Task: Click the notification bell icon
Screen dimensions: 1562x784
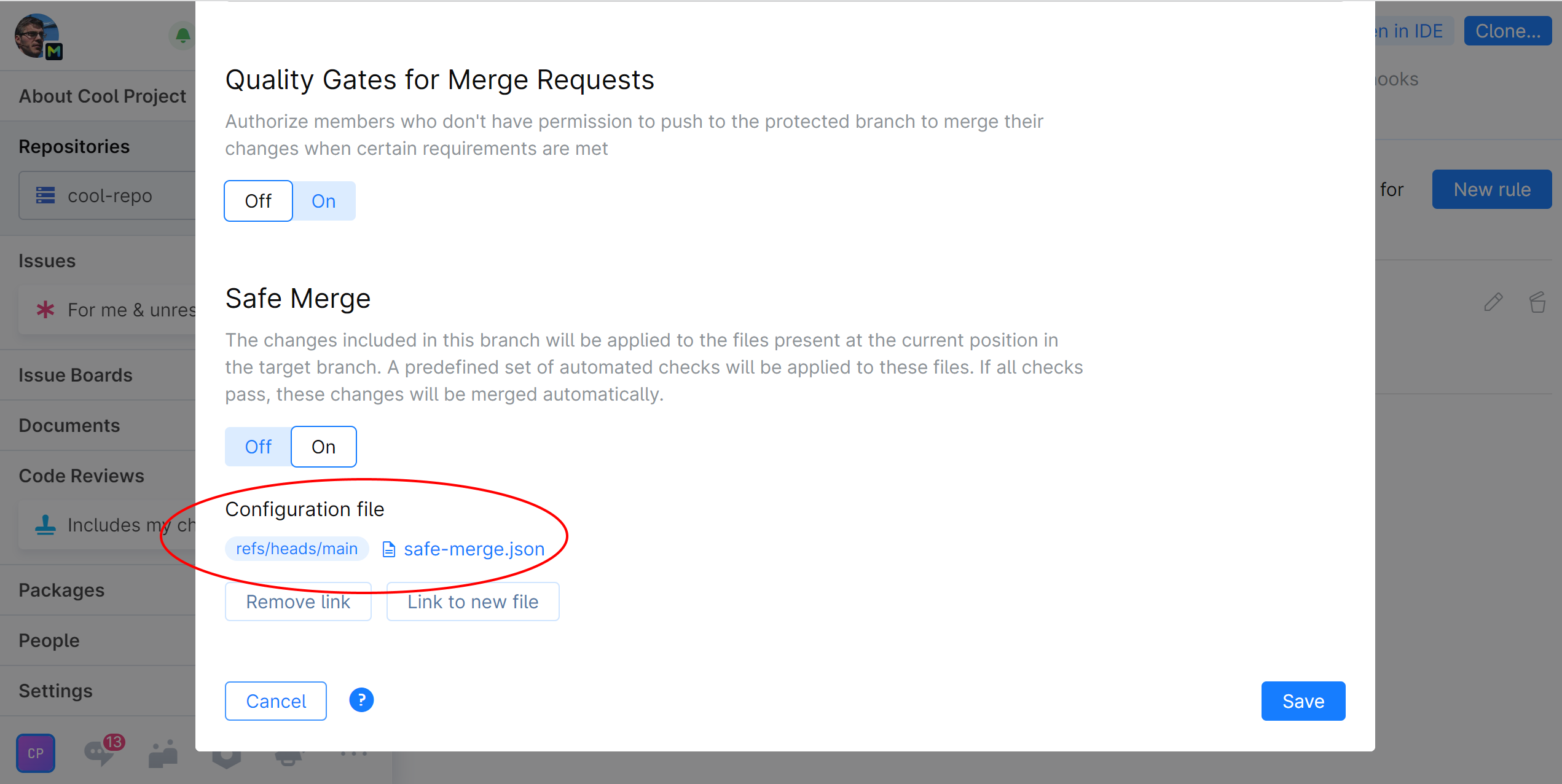Action: pyautogui.click(x=182, y=36)
